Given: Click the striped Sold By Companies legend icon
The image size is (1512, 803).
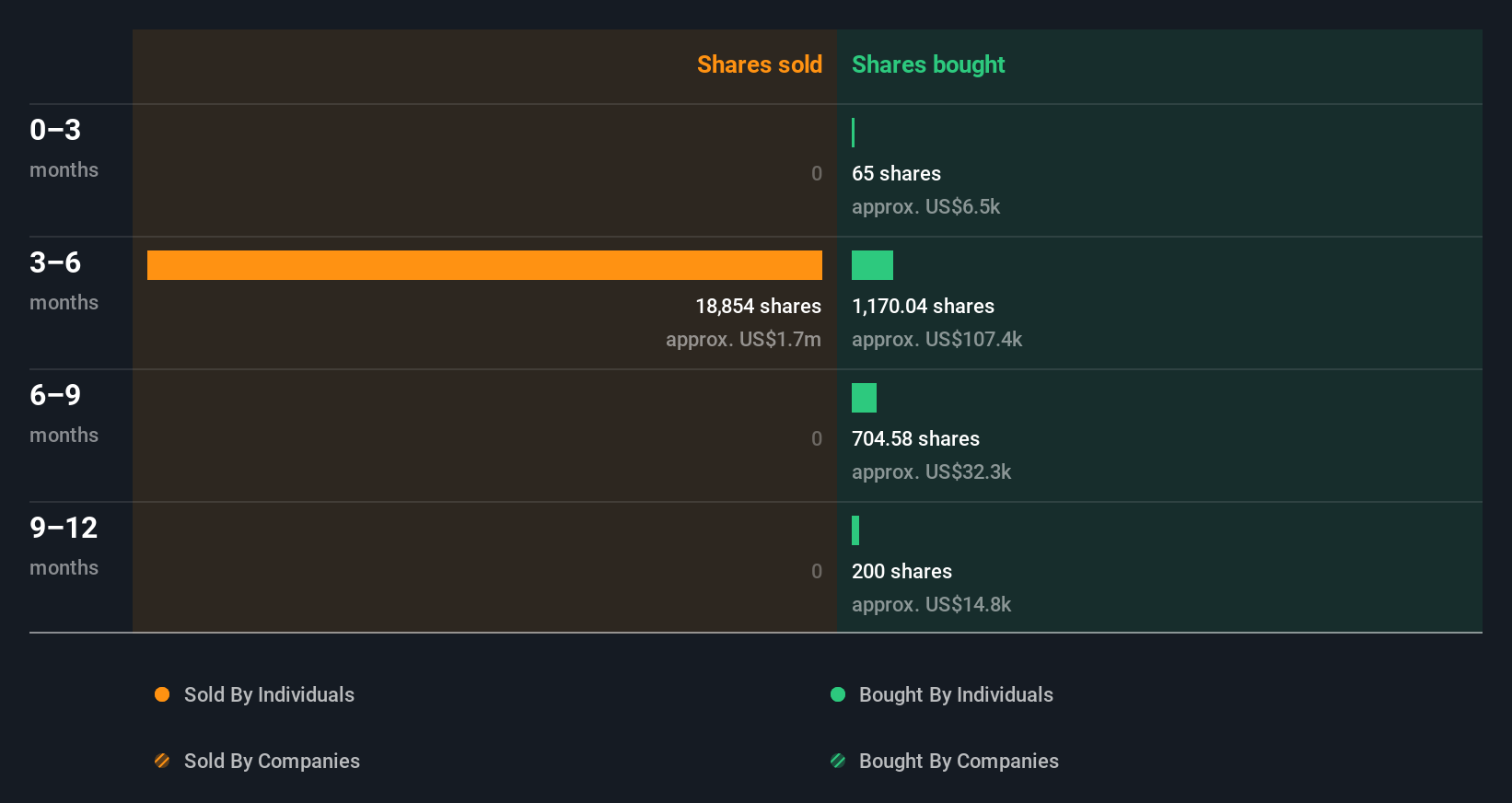Looking at the screenshot, I should click(x=162, y=761).
